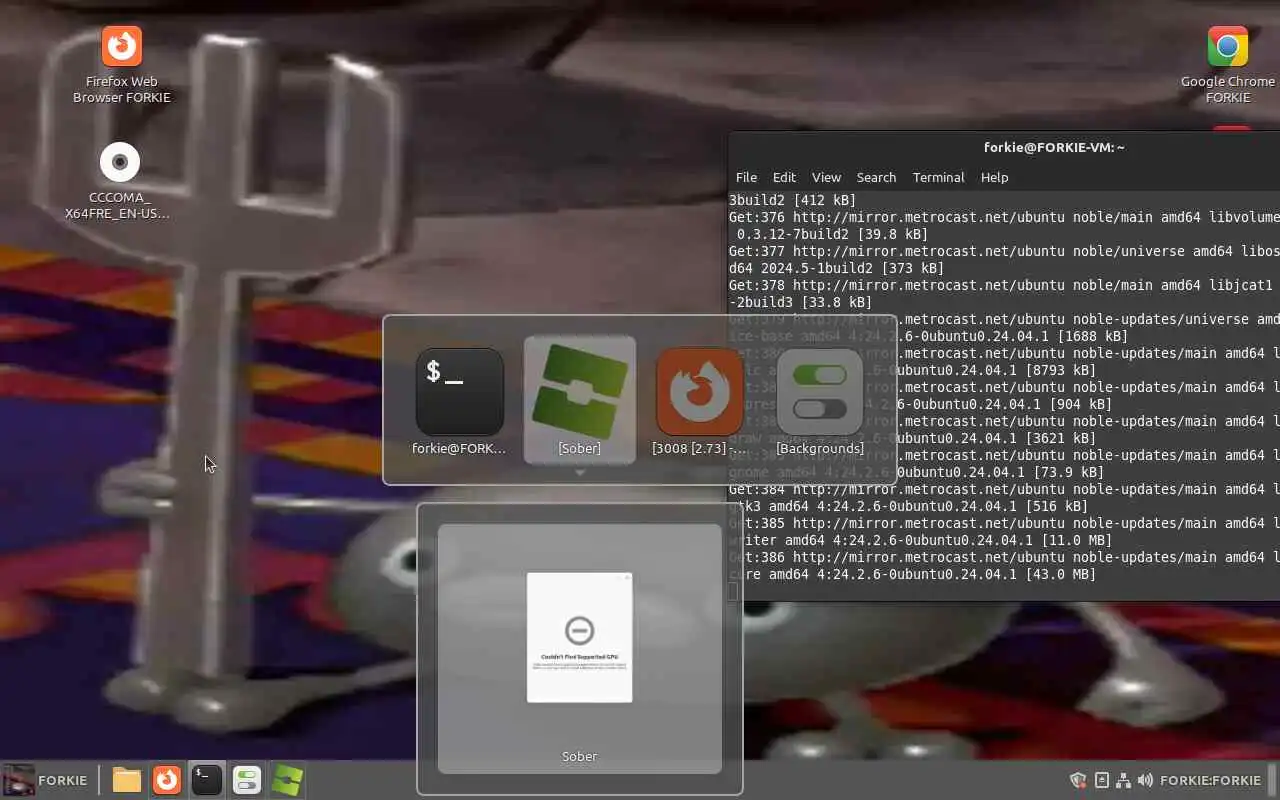The height and width of the screenshot is (800, 1280).
Task: Launch the file manager from the taskbar
Action: [x=127, y=780]
